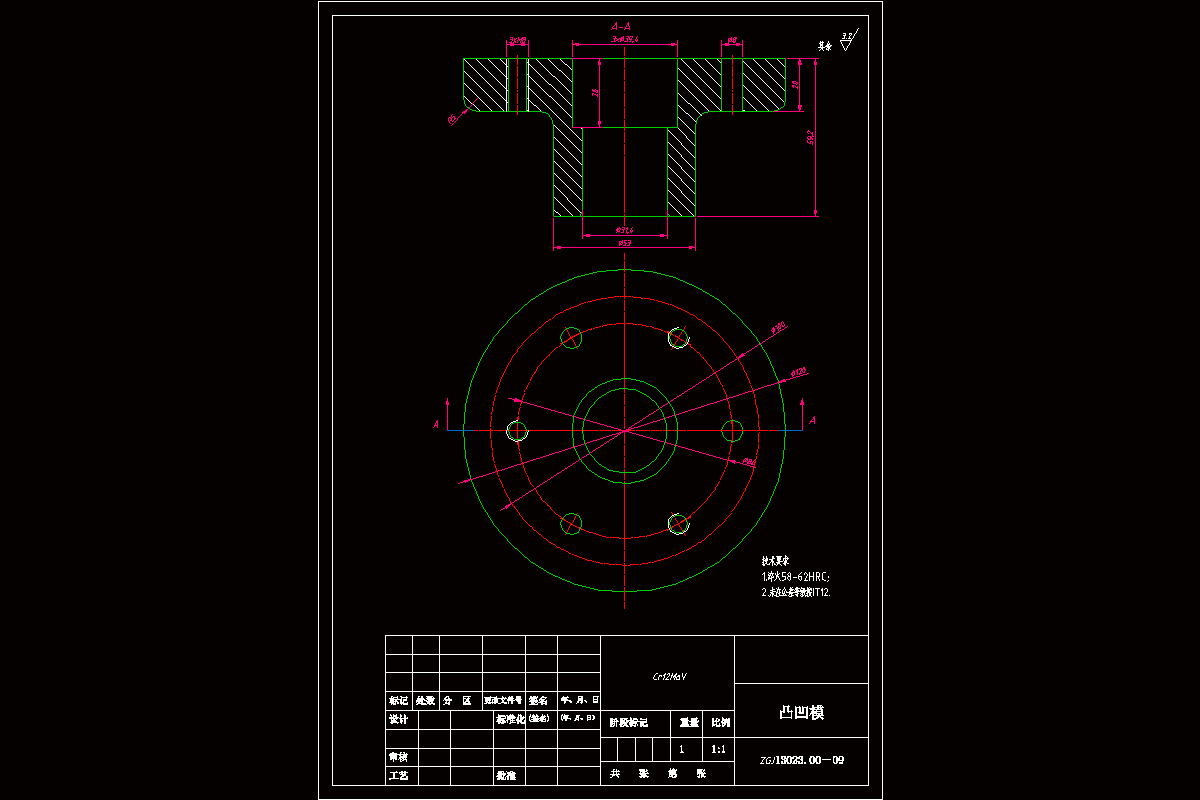Click the 'A-A' section view title
This screenshot has height=800, width=1200.
coord(621,26)
